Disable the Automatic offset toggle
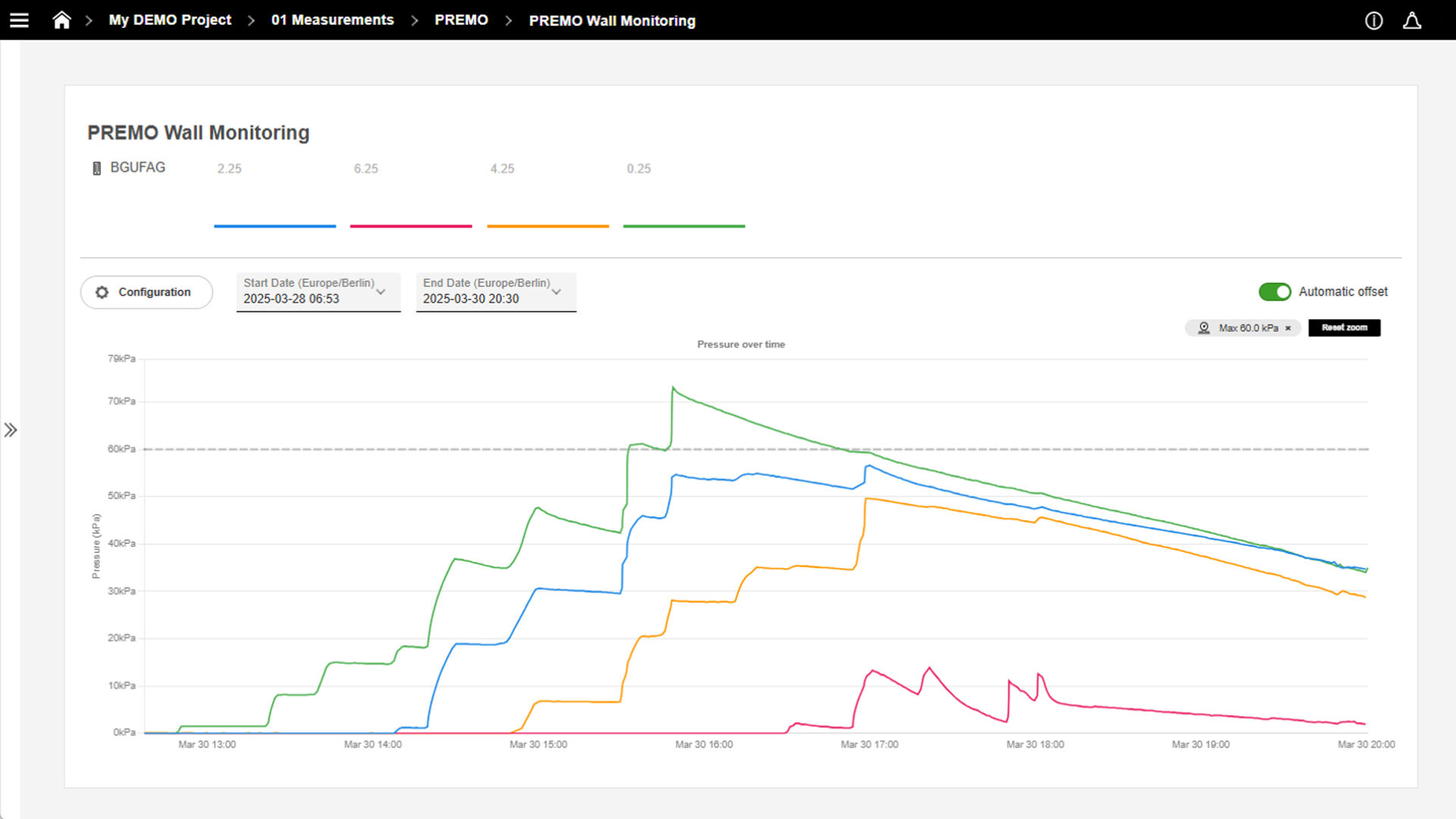This screenshot has width=1456, height=819. click(x=1274, y=292)
